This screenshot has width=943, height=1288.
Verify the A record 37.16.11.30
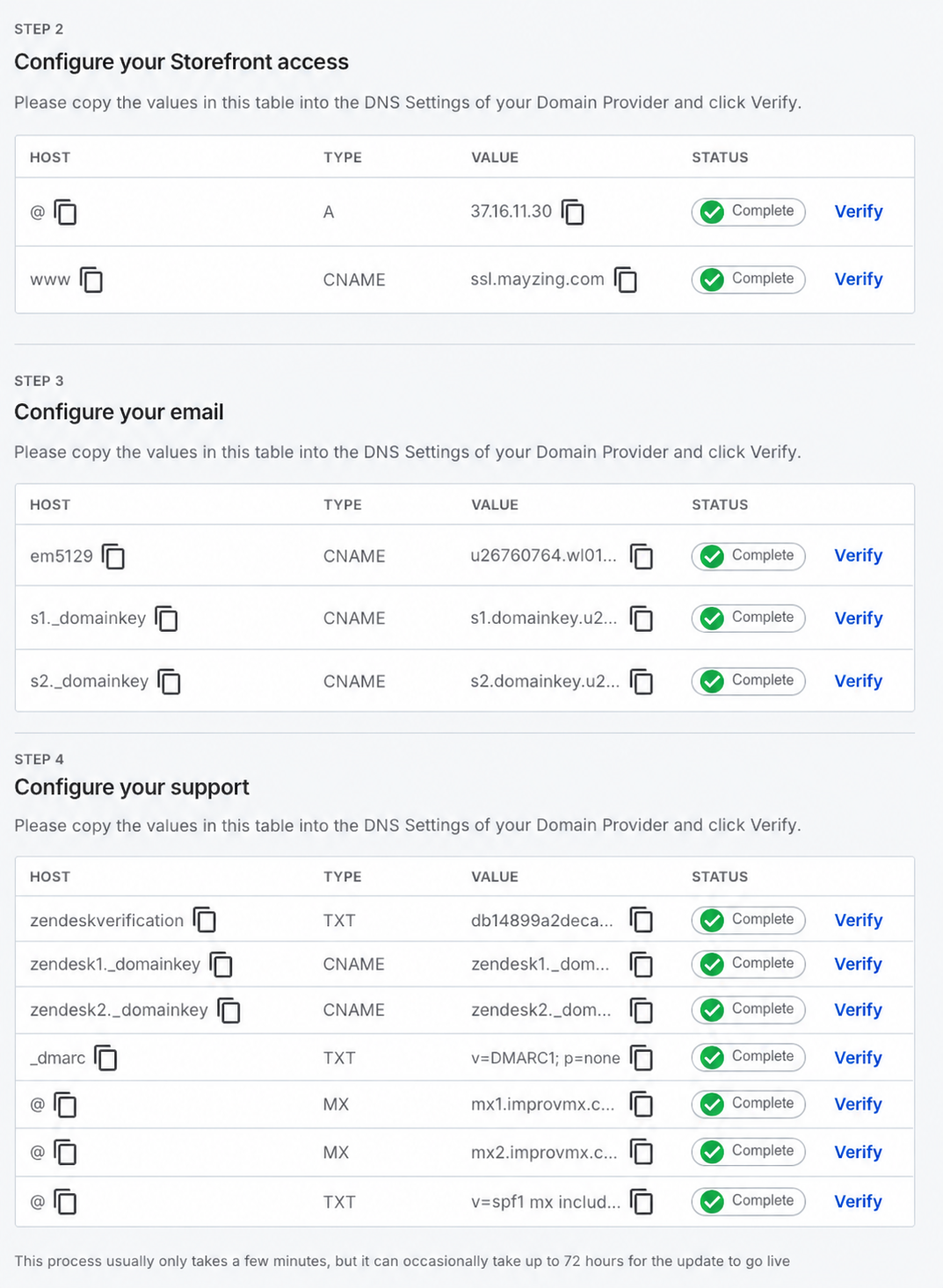(859, 212)
